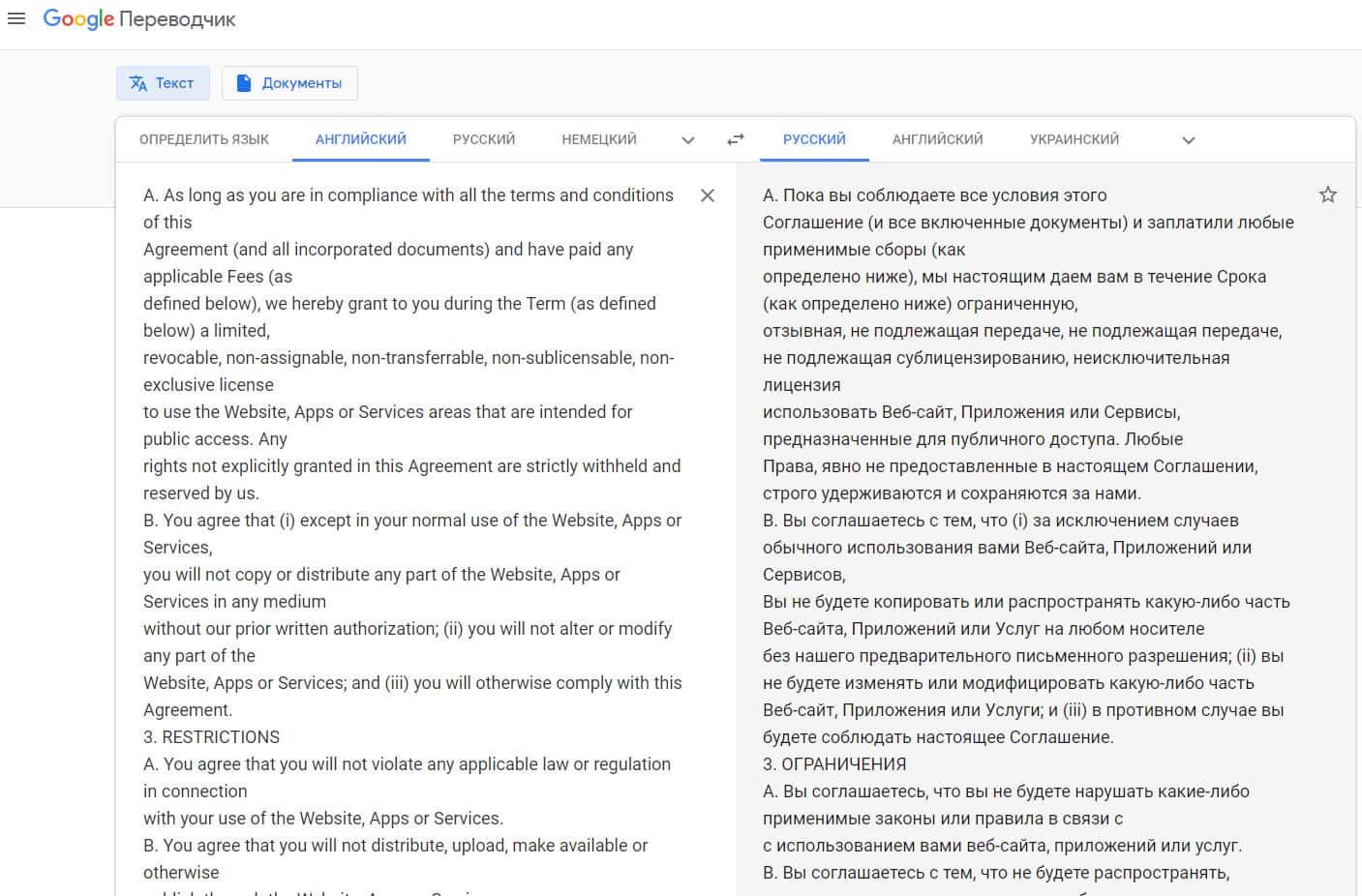1362x896 pixels.
Task: Click the translated line '3. ОГРАНИЧЕНИЯ'
Action: click(x=834, y=764)
